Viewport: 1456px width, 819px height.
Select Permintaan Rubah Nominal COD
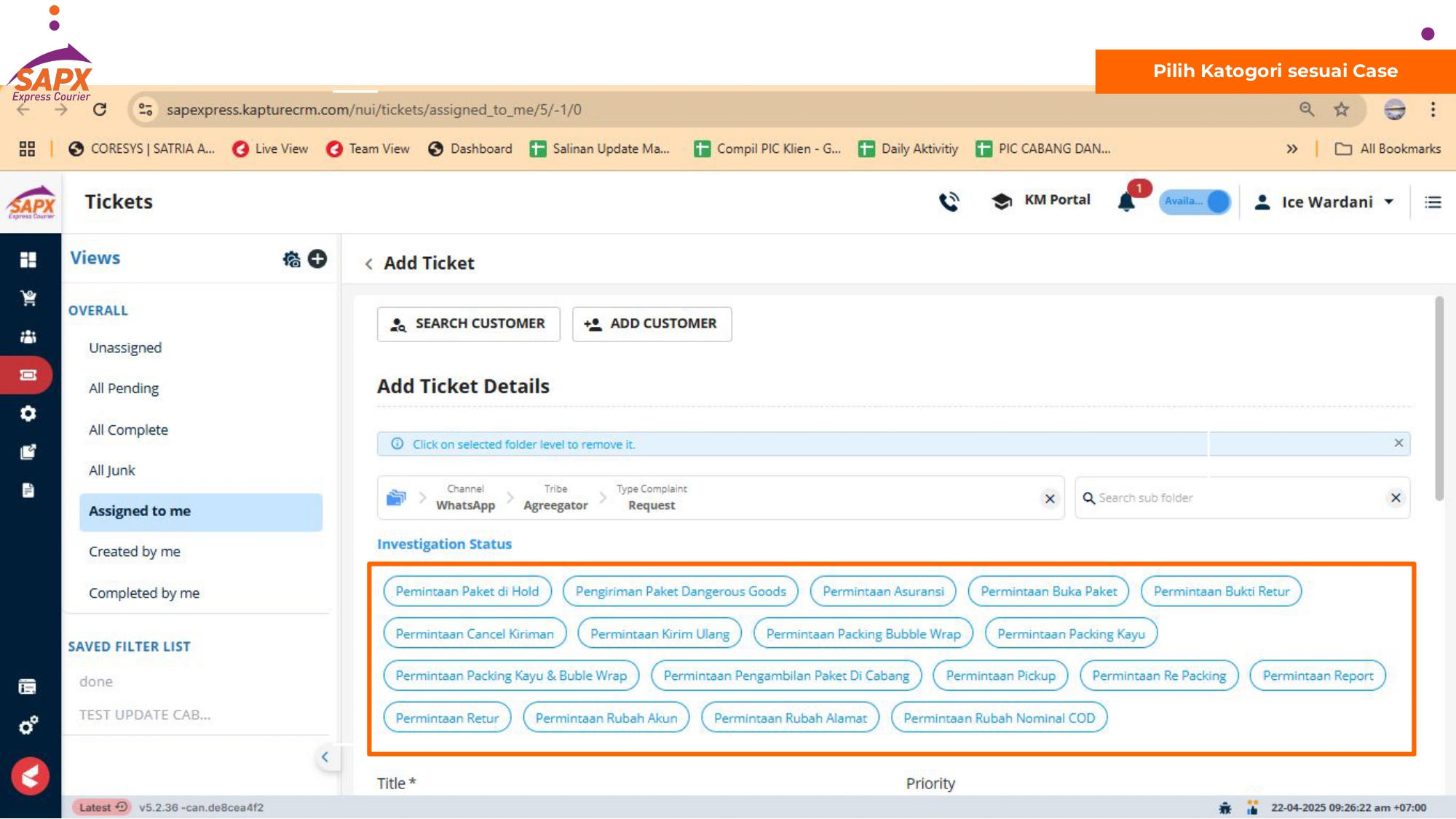click(x=999, y=718)
